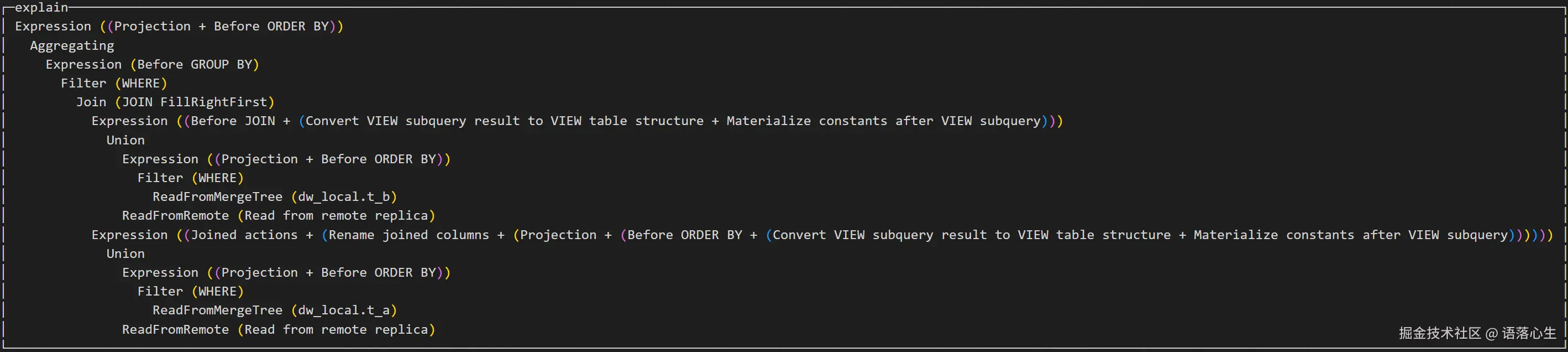Click the Union step under the Before JOIN expression

pos(125,139)
